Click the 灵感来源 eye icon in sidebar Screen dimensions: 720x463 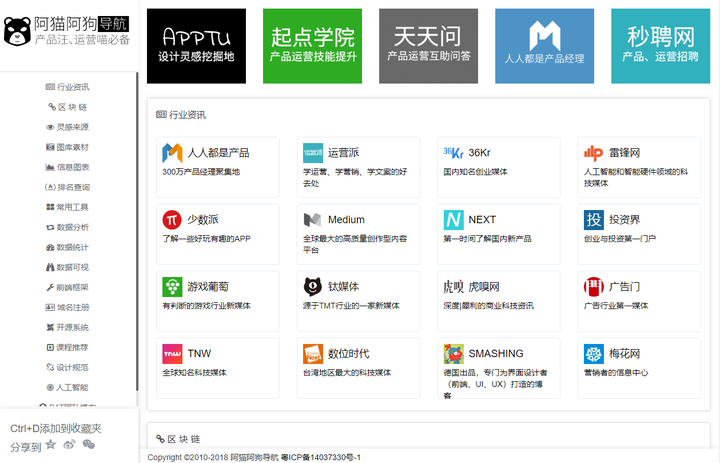click(50, 127)
